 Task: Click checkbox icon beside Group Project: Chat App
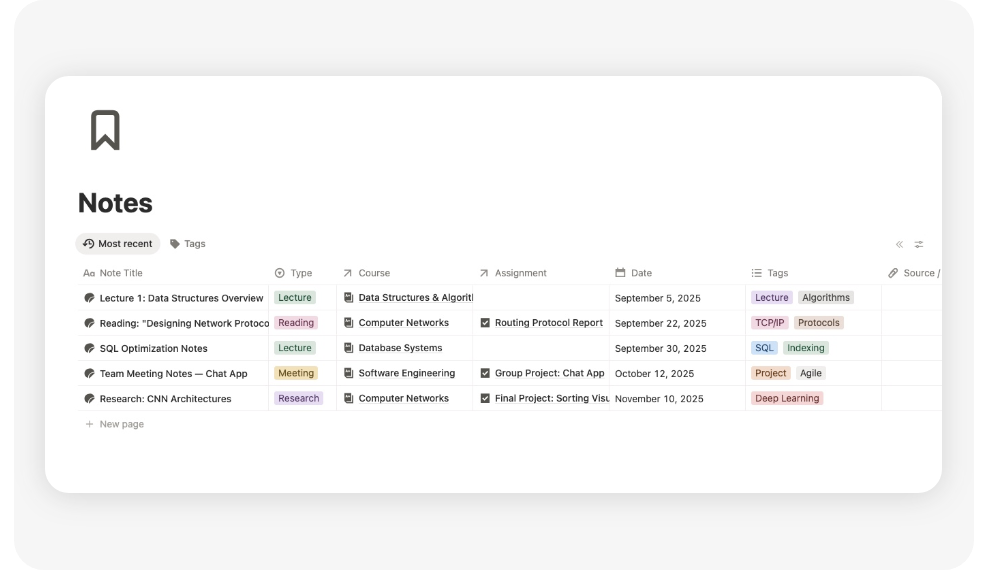point(485,373)
